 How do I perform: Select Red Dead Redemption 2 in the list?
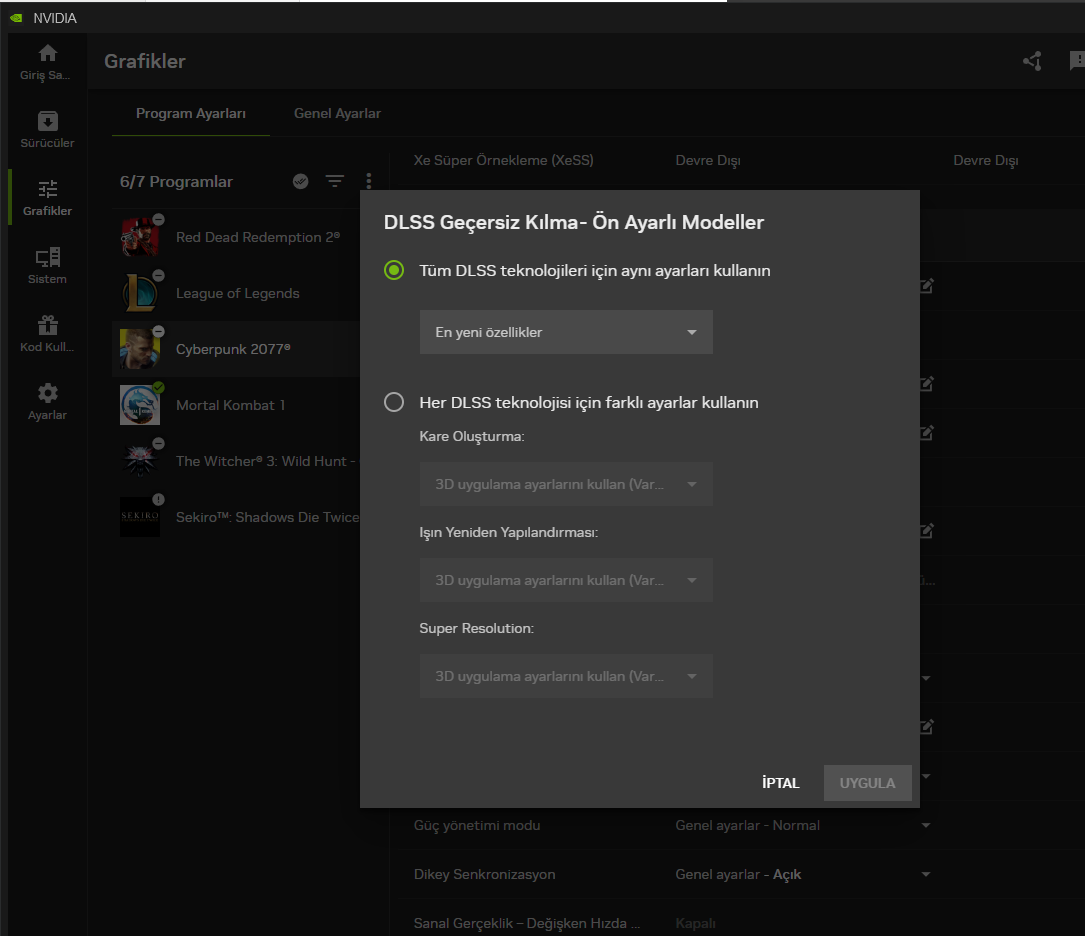click(x=236, y=237)
